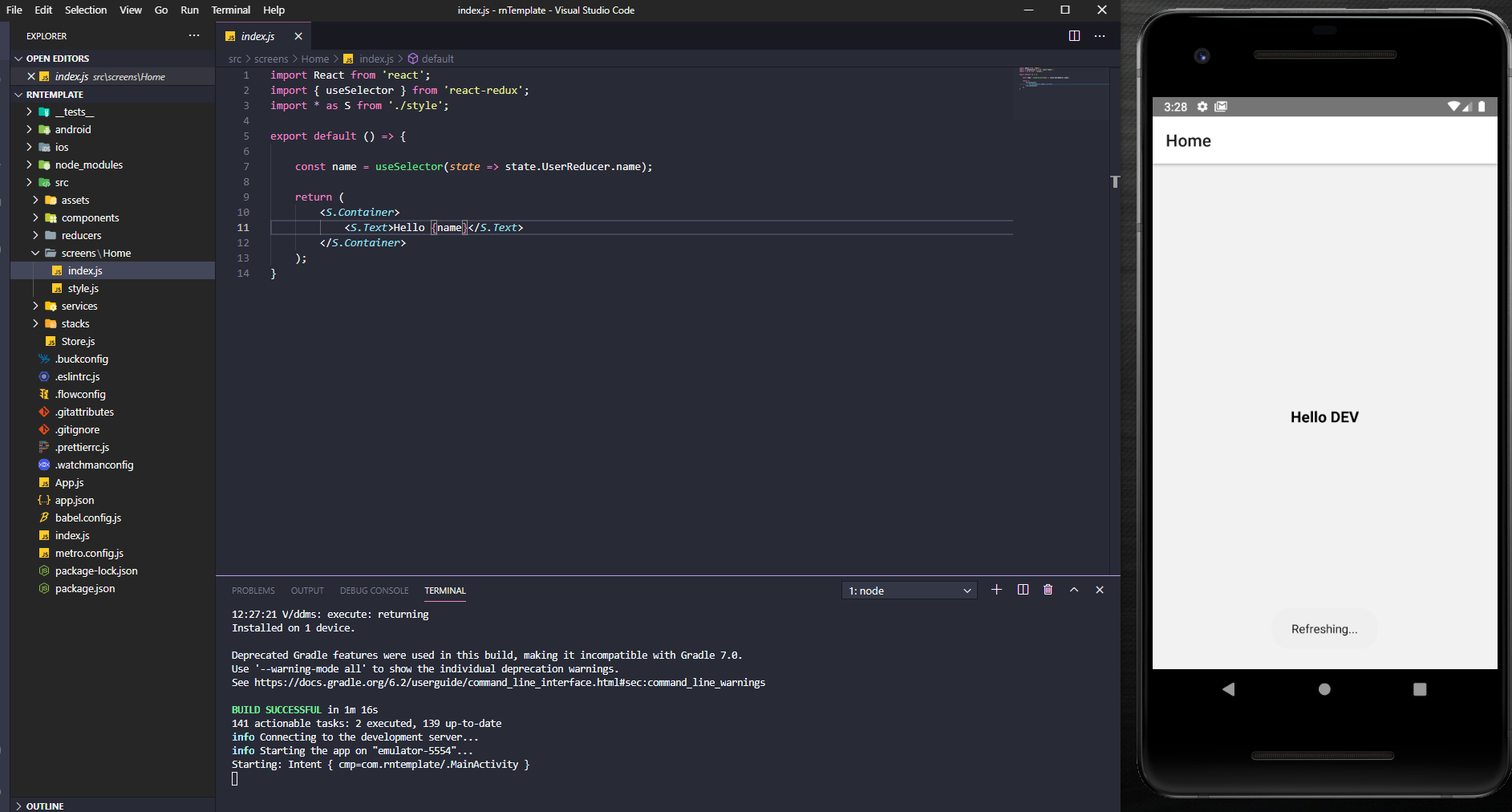Switch to the PROBLEMS tab
Viewport: 1512px width, 812px height.
253,591
